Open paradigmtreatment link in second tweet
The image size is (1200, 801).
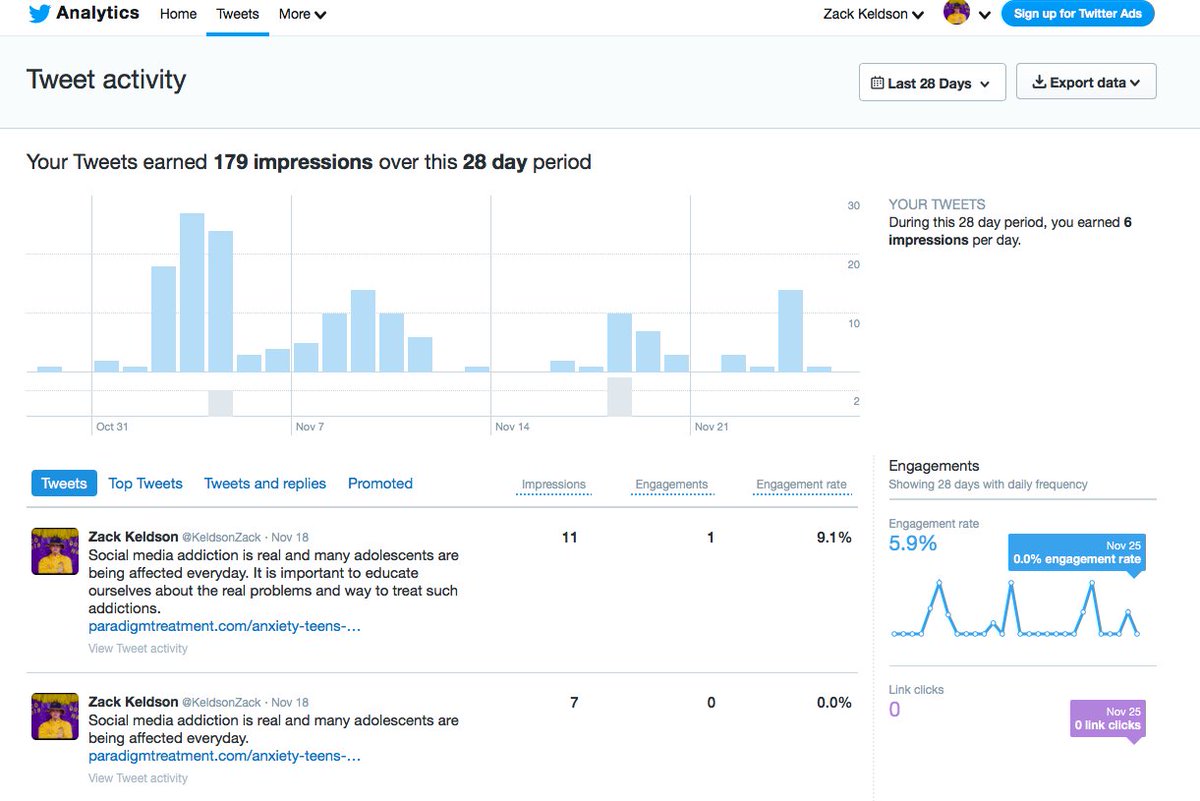224,756
